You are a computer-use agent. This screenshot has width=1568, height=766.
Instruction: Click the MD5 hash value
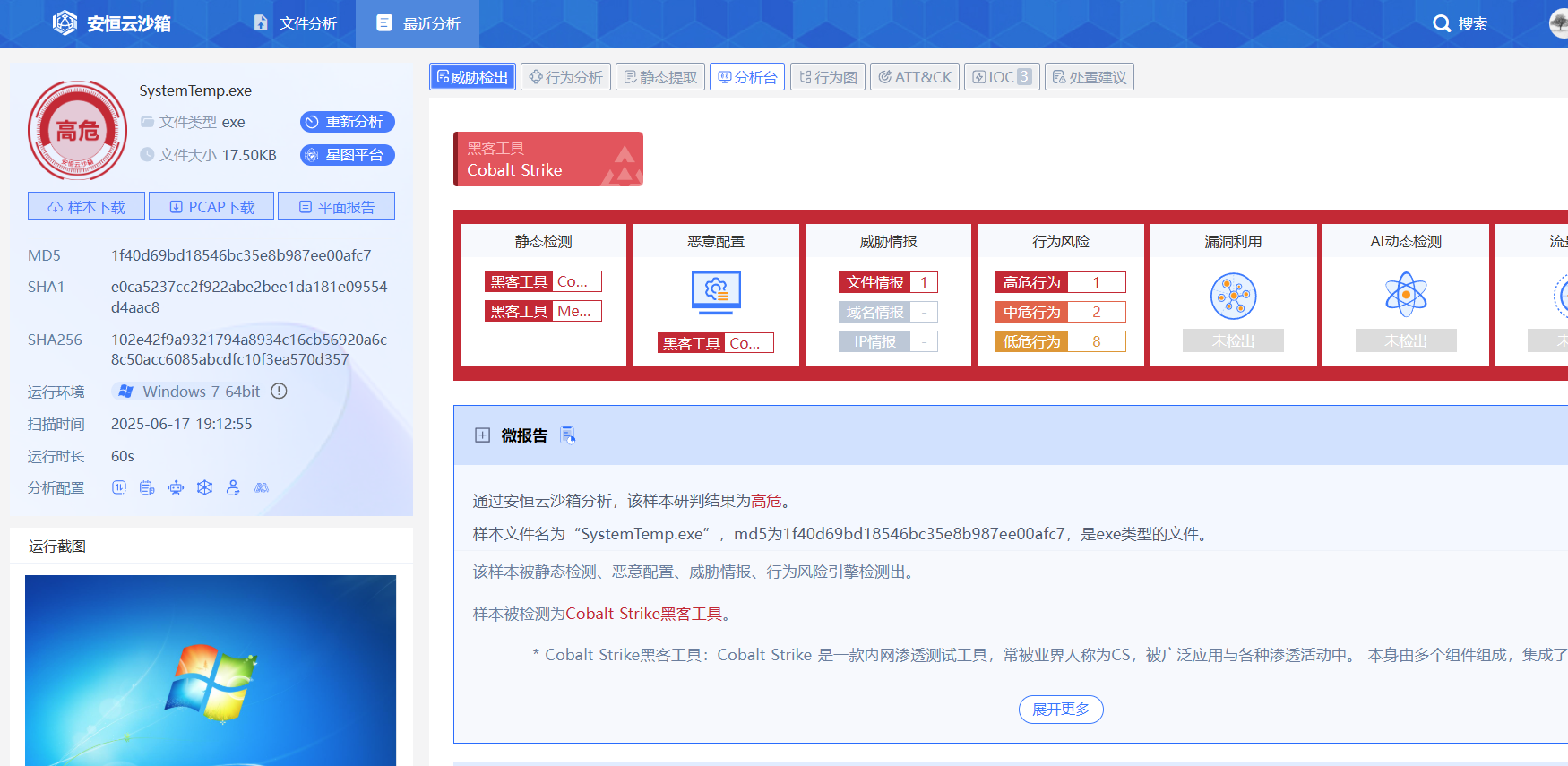tap(241, 255)
